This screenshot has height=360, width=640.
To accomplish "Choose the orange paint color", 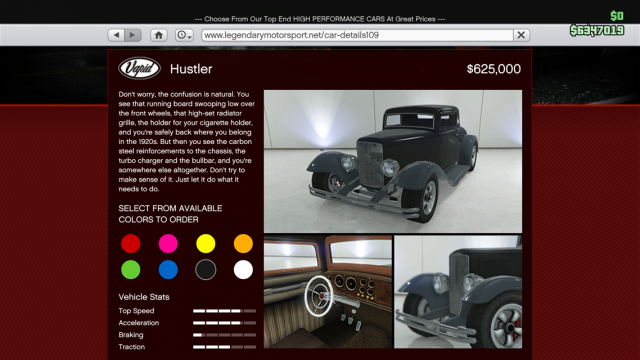I will 243,244.
